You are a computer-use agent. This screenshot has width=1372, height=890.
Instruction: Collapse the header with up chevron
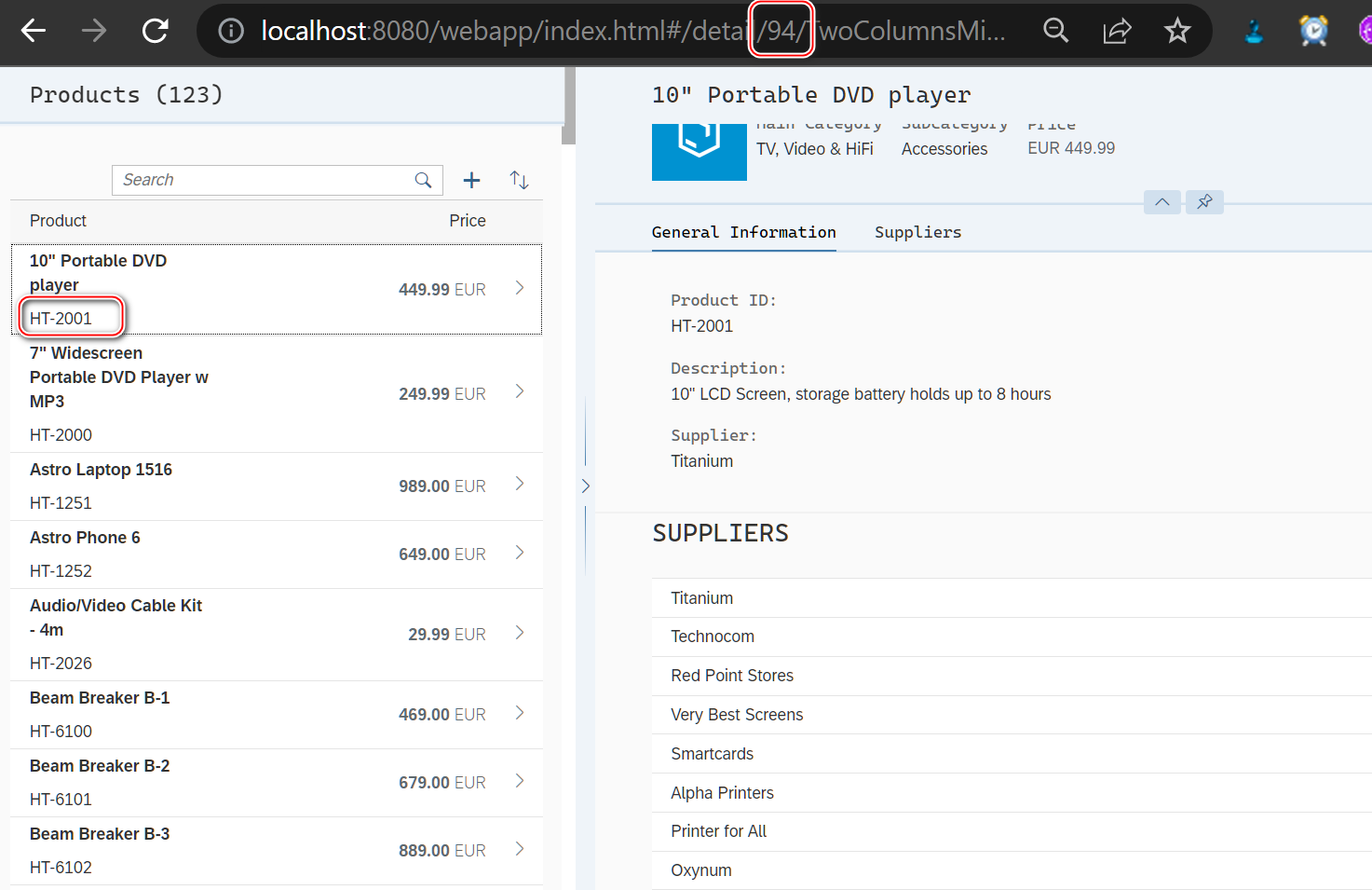click(x=1162, y=201)
